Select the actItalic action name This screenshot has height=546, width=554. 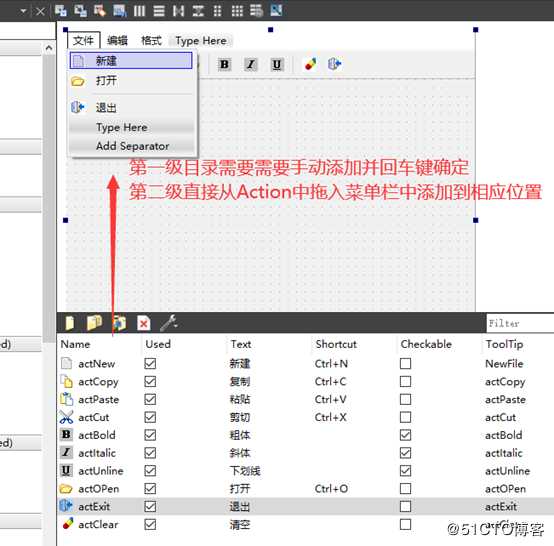tap(97, 453)
